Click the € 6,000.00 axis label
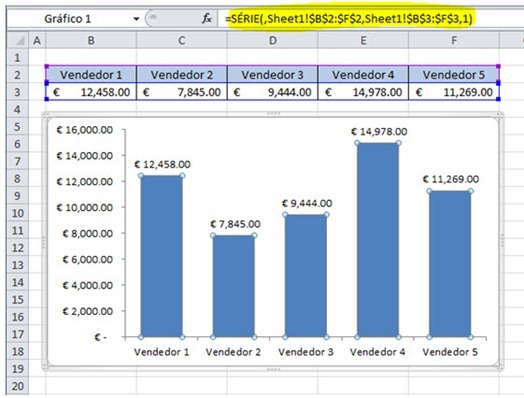 pos(88,259)
